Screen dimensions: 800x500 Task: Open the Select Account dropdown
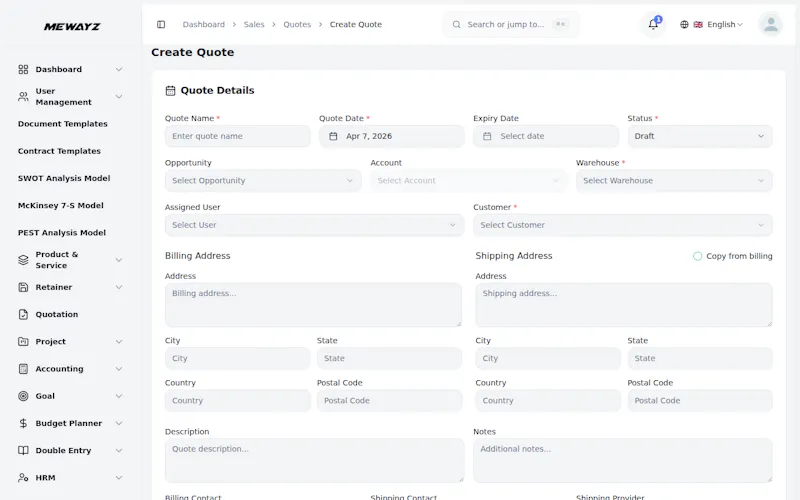click(468, 181)
